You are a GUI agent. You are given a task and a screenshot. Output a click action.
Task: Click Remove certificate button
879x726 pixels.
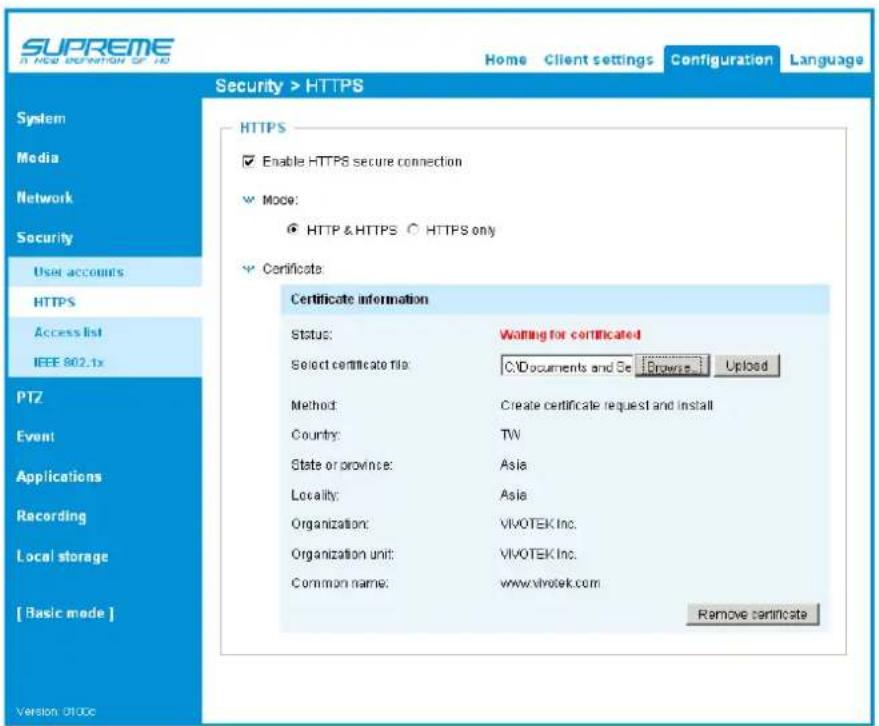pos(752,614)
